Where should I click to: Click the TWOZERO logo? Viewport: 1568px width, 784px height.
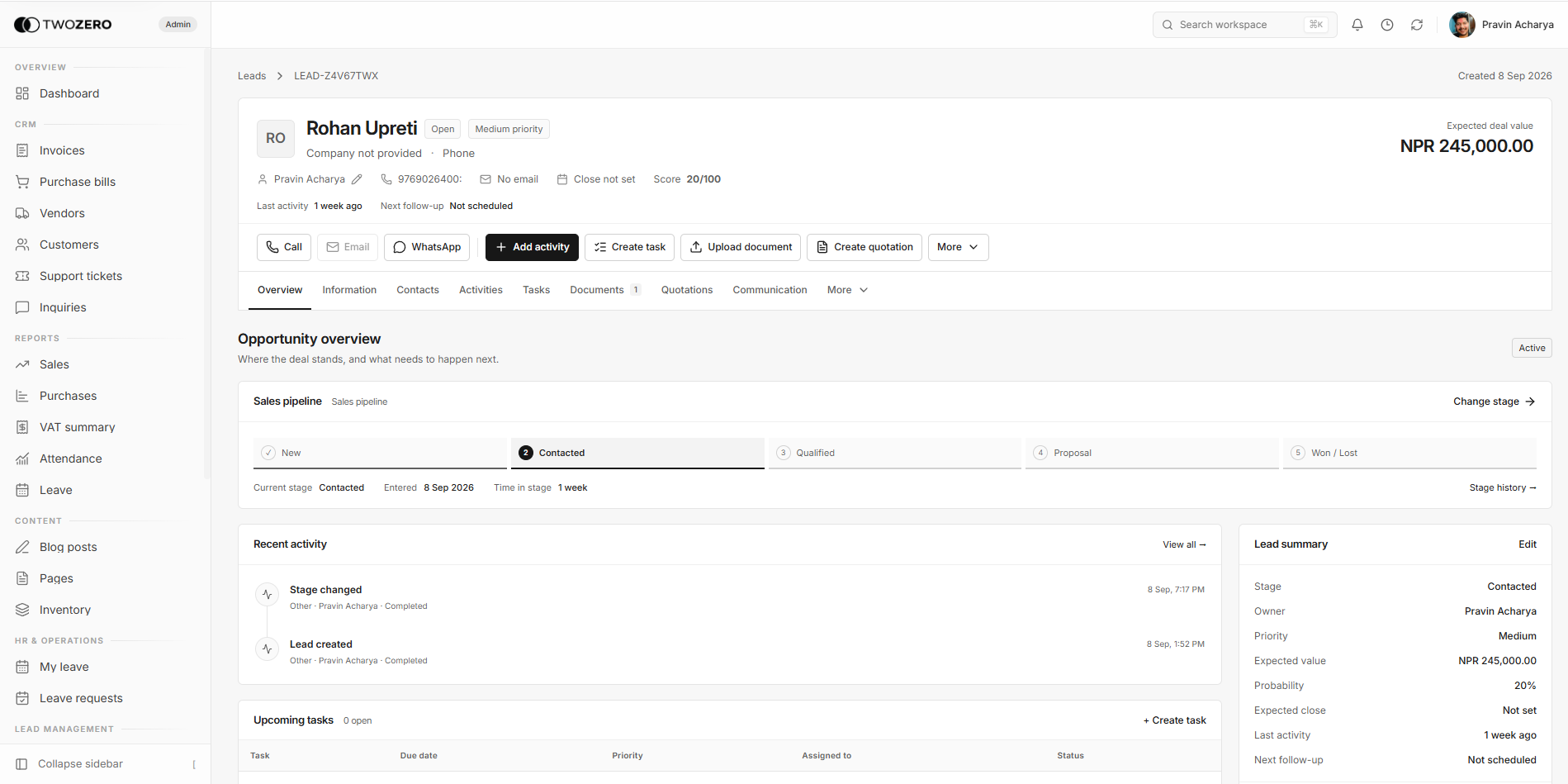tap(63, 25)
